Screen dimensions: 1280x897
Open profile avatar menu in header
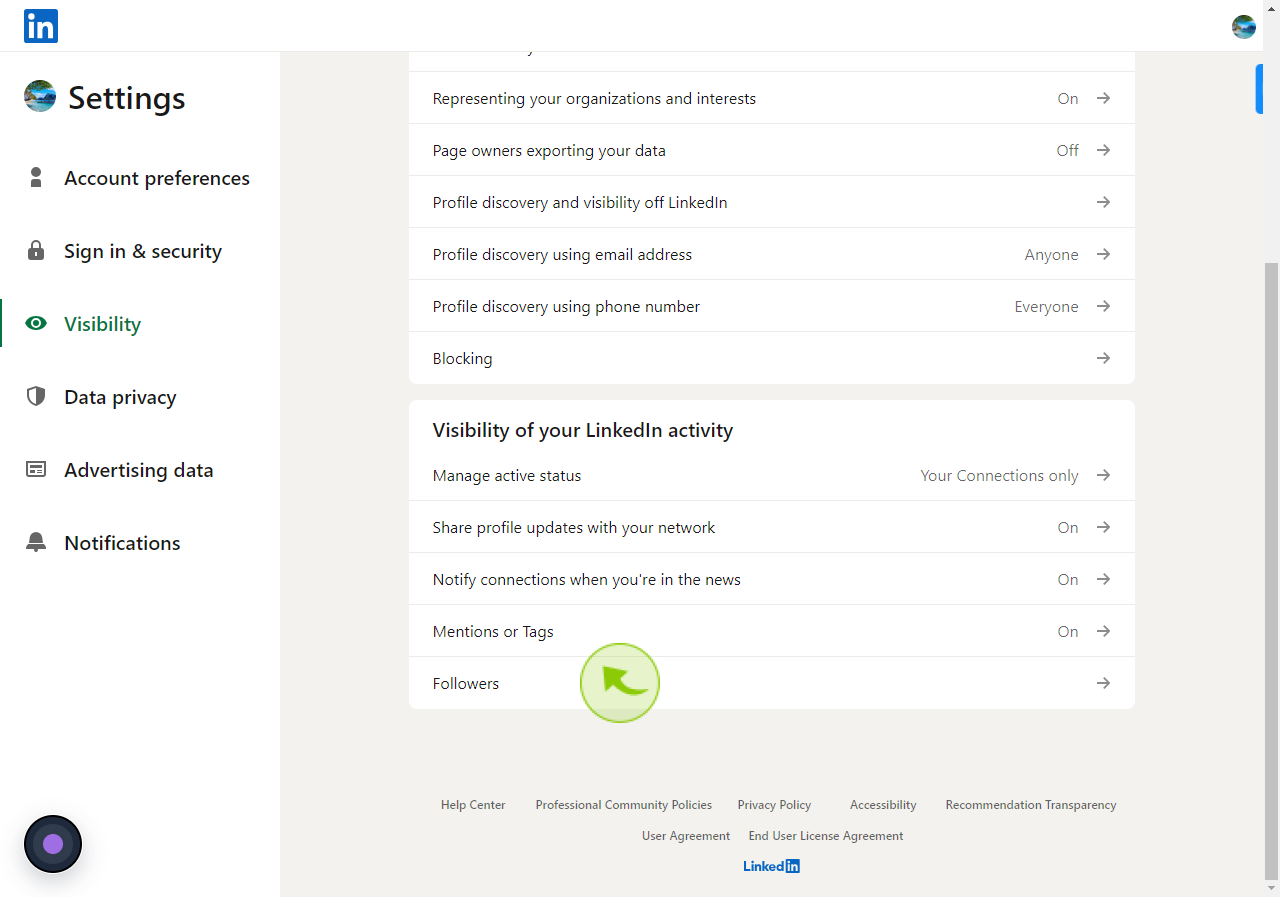[x=1244, y=27]
